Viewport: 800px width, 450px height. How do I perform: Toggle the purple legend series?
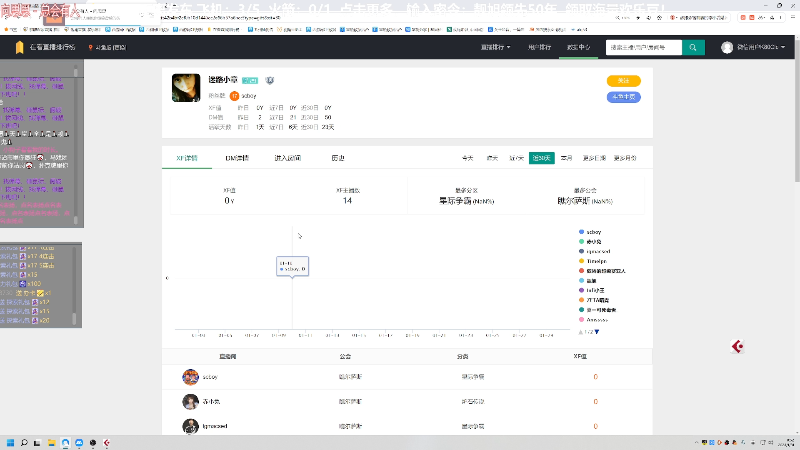click(592, 290)
